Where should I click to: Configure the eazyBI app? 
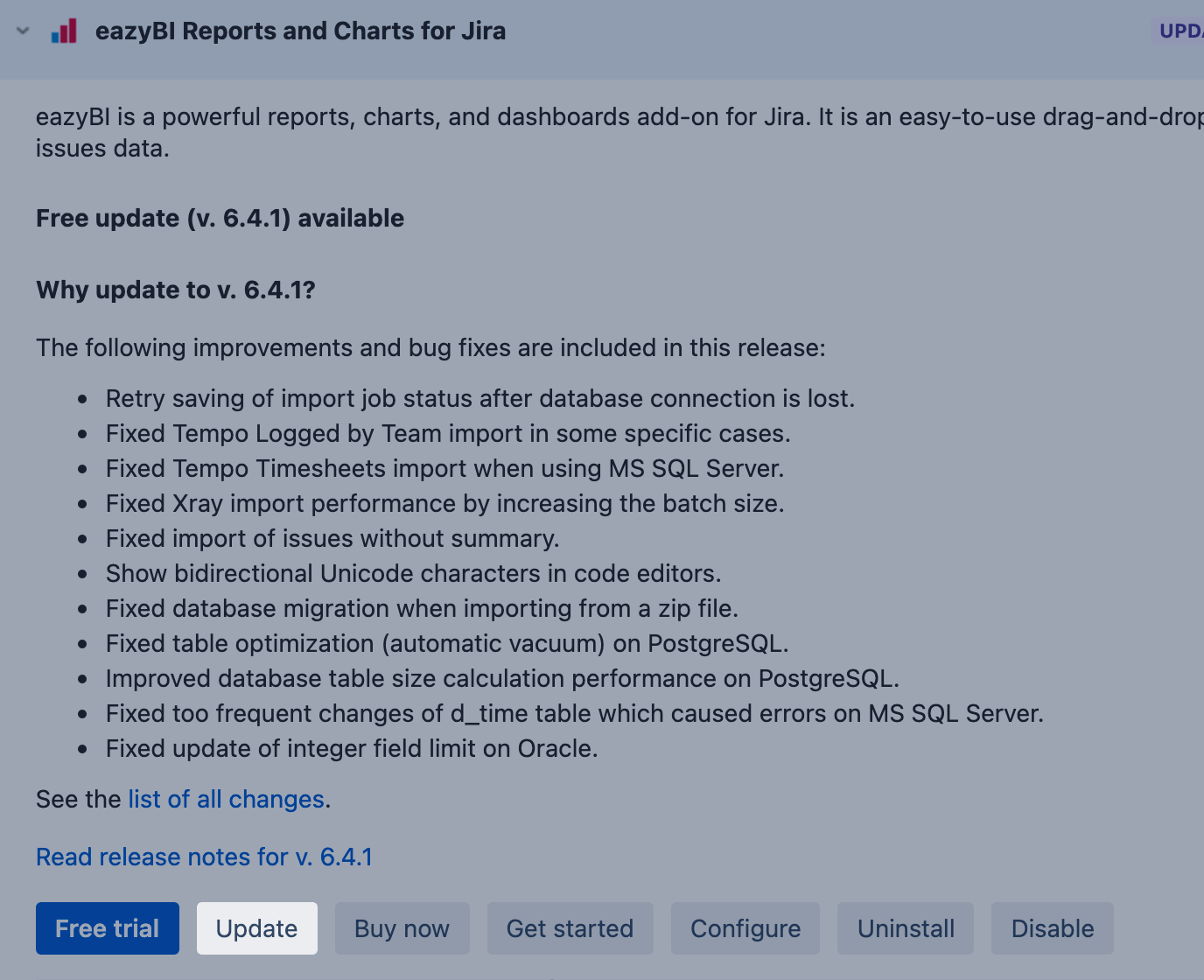tap(745, 928)
